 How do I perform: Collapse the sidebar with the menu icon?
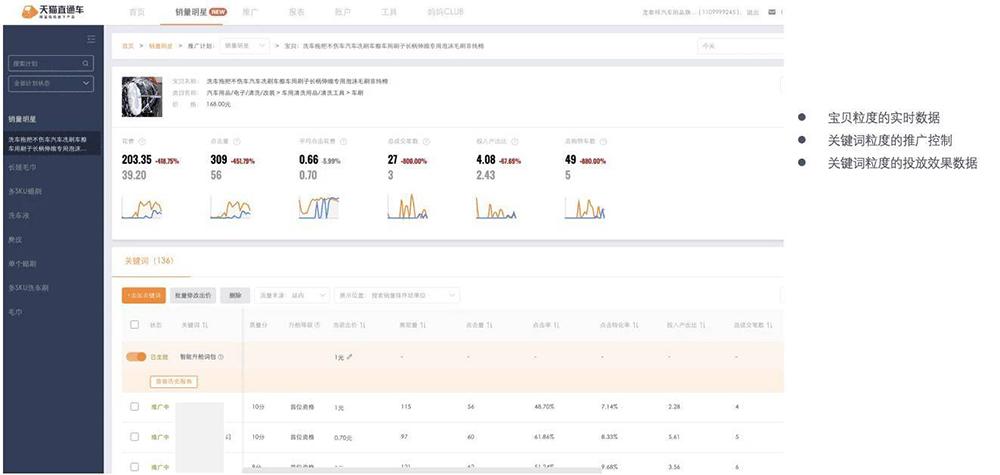click(91, 39)
